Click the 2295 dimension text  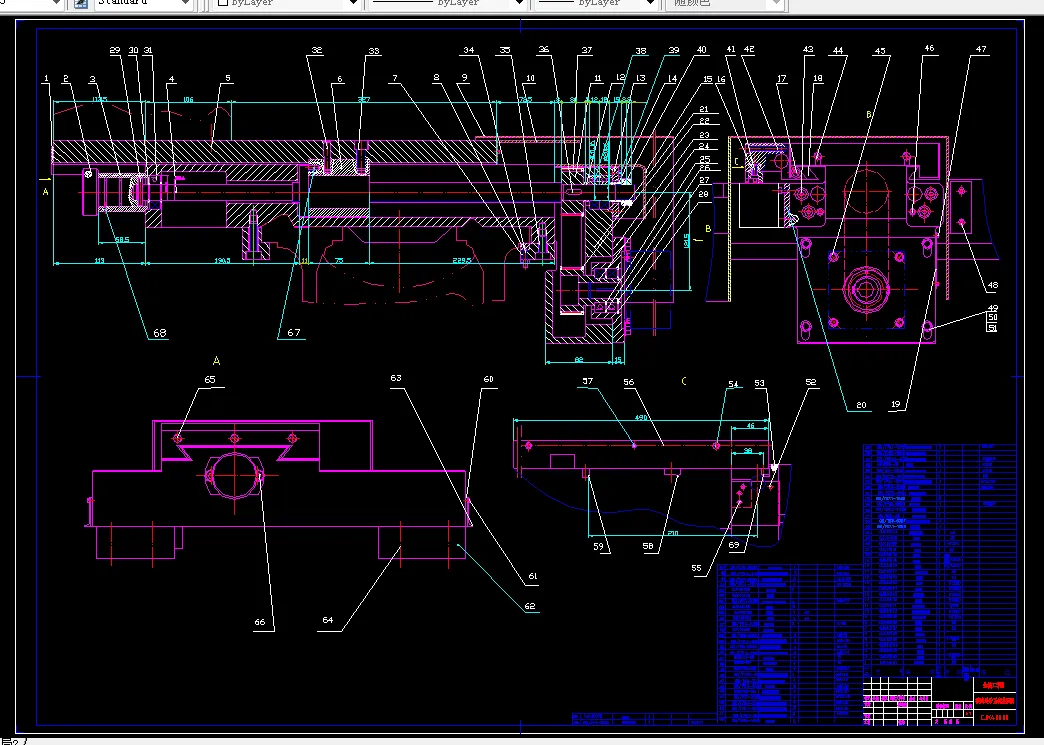coord(462,260)
